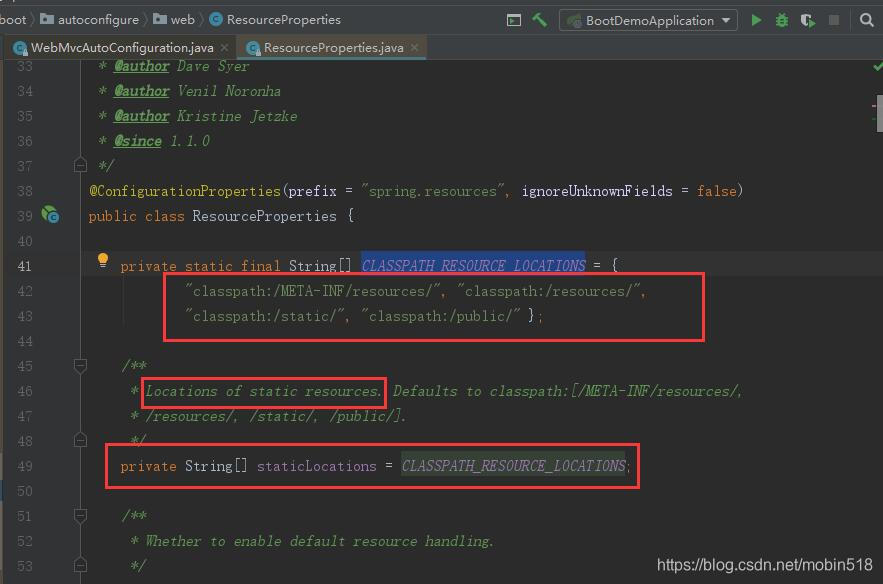The width and height of the screenshot is (883, 584).
Task: Select the ResourceProperties.java tab
Action: point(333,48)
